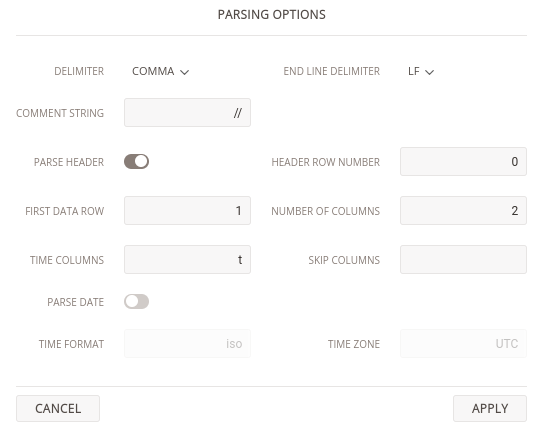Click the Parse Header label
Screen dimensions: 543x439
point(69,162)
